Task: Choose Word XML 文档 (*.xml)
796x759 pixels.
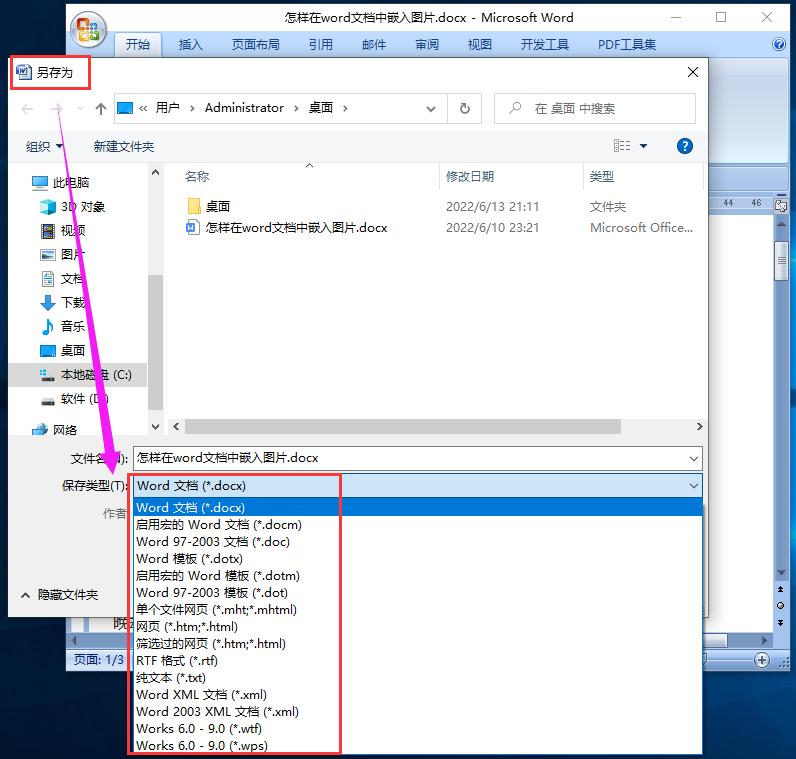Action: tap(418, 695)
